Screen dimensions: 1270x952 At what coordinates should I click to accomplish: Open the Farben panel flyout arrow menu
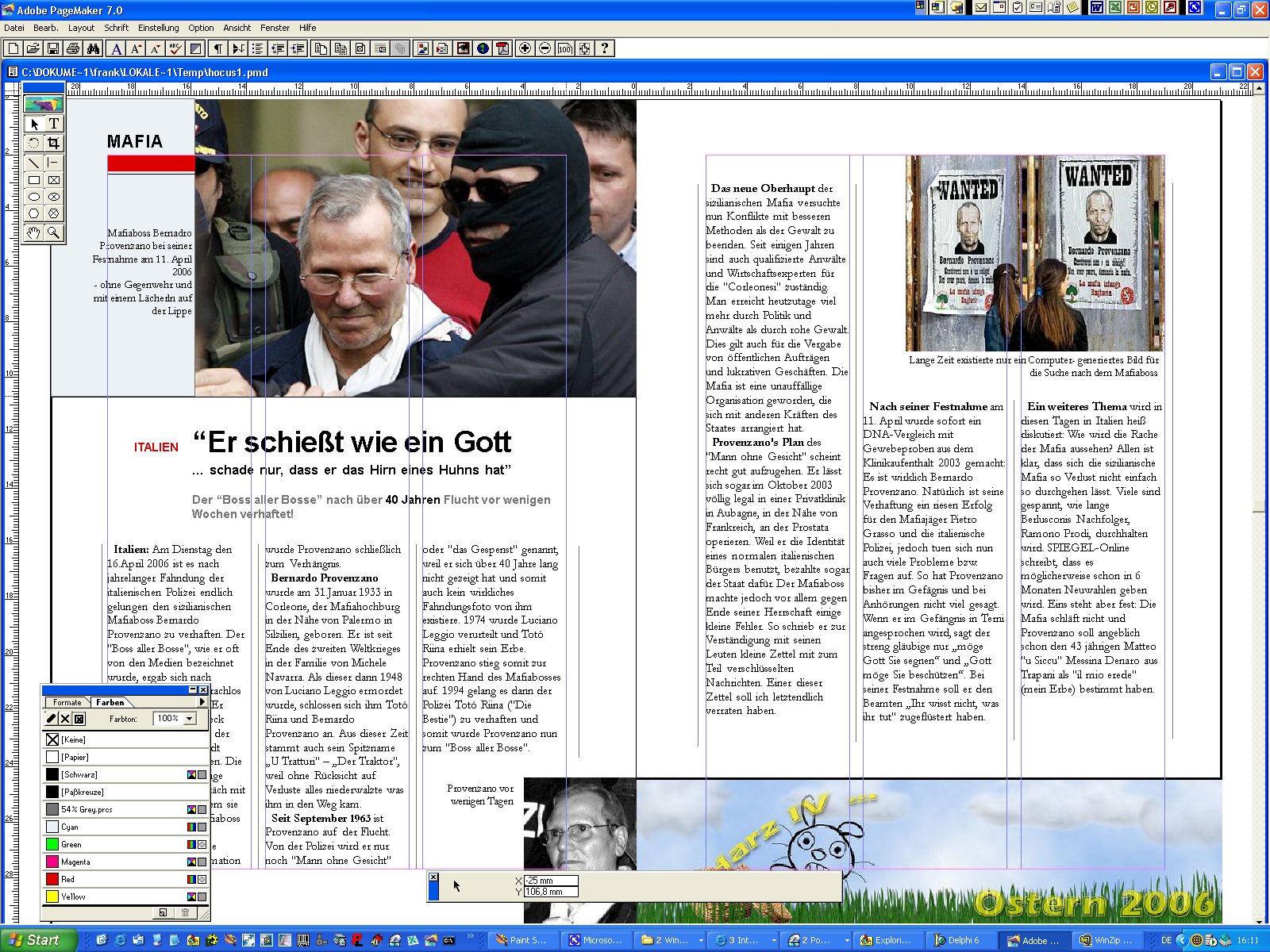[202, 702]
